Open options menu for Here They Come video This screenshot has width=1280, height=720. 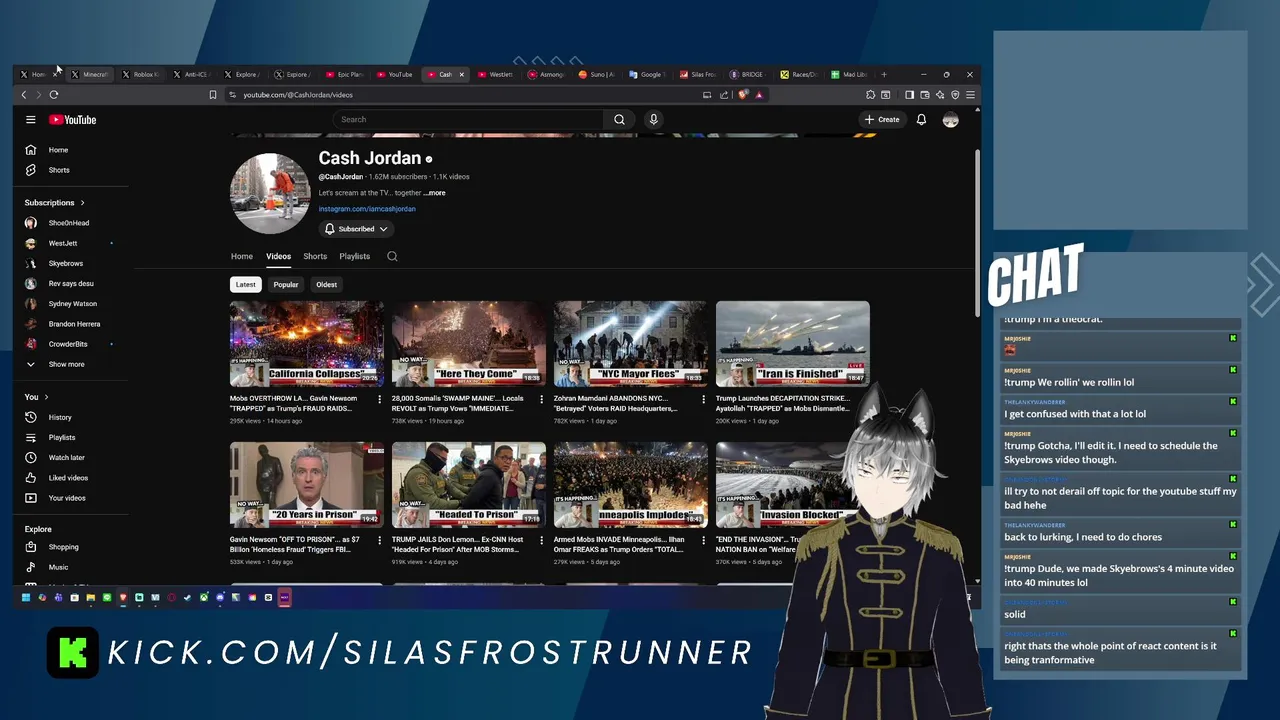click(540, 399)
